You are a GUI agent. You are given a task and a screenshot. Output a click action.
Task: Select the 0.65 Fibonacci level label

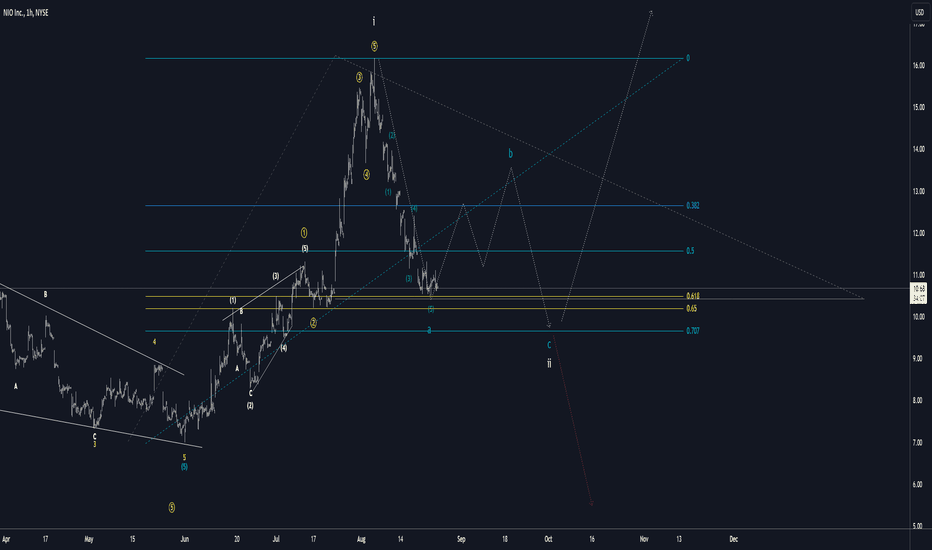point(691,309)
